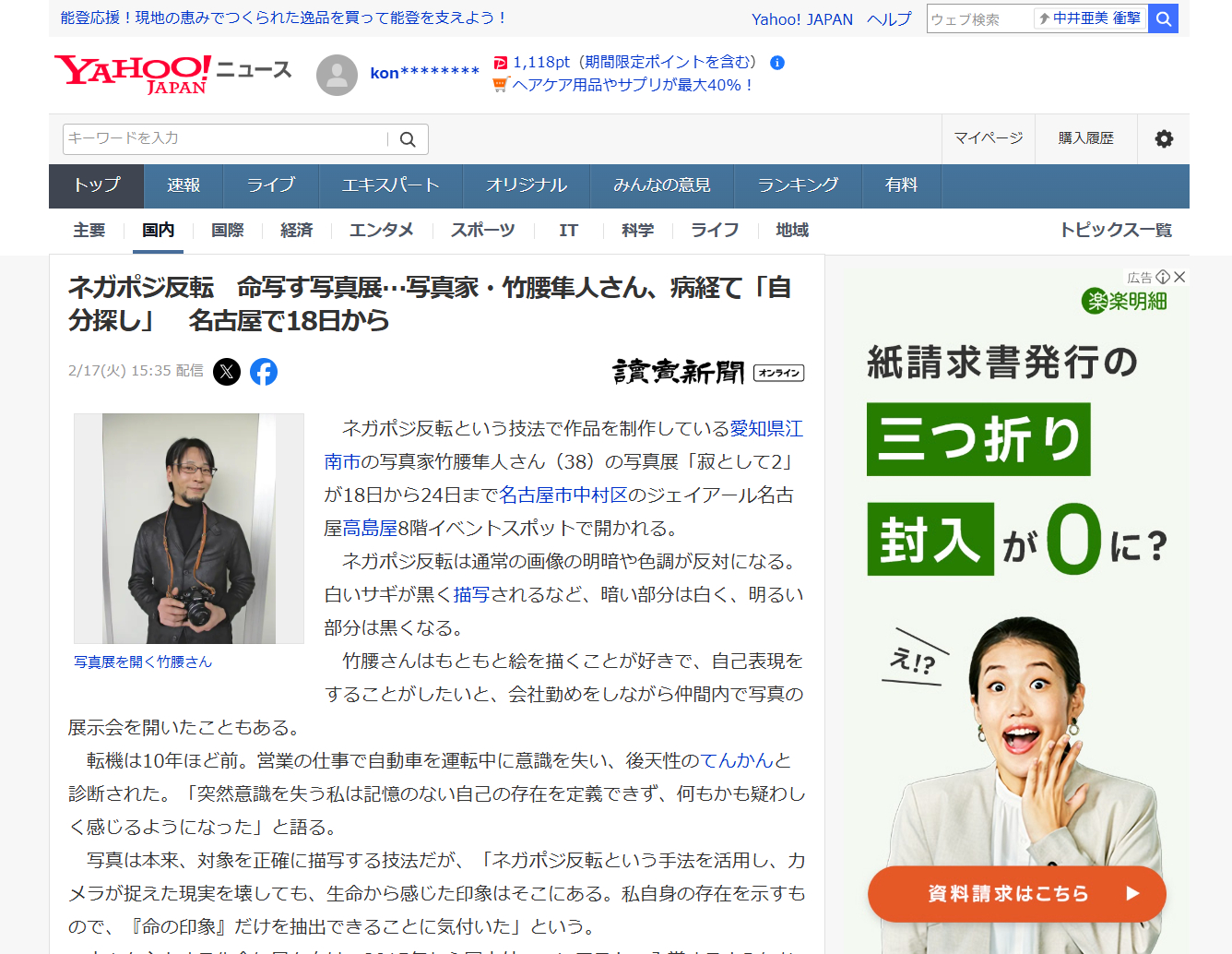The image size is (1232, 954).
Task: Open the エンタメ category
Action: [381, 230]
